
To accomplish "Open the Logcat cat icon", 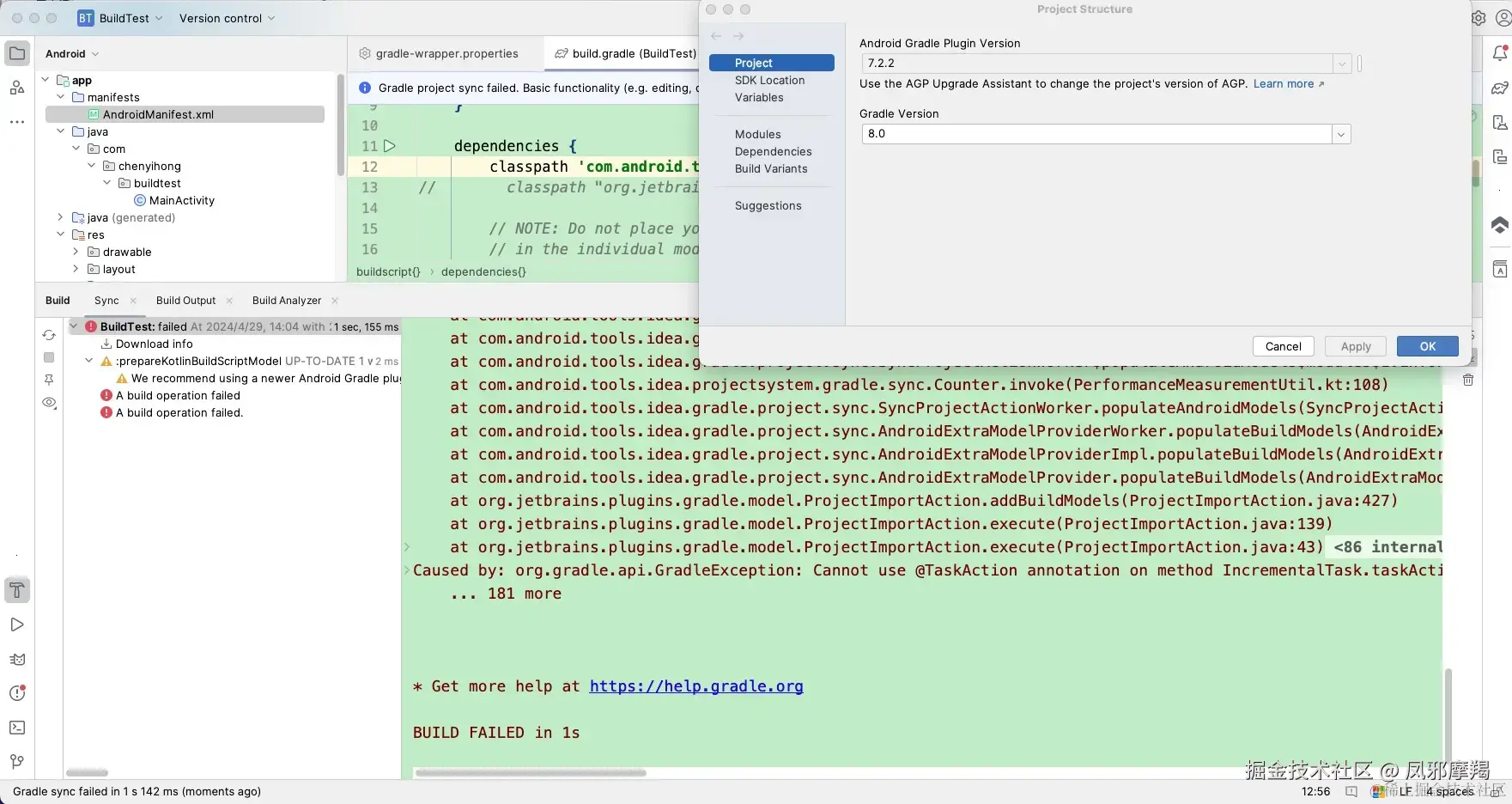I will tap(17, 659).
